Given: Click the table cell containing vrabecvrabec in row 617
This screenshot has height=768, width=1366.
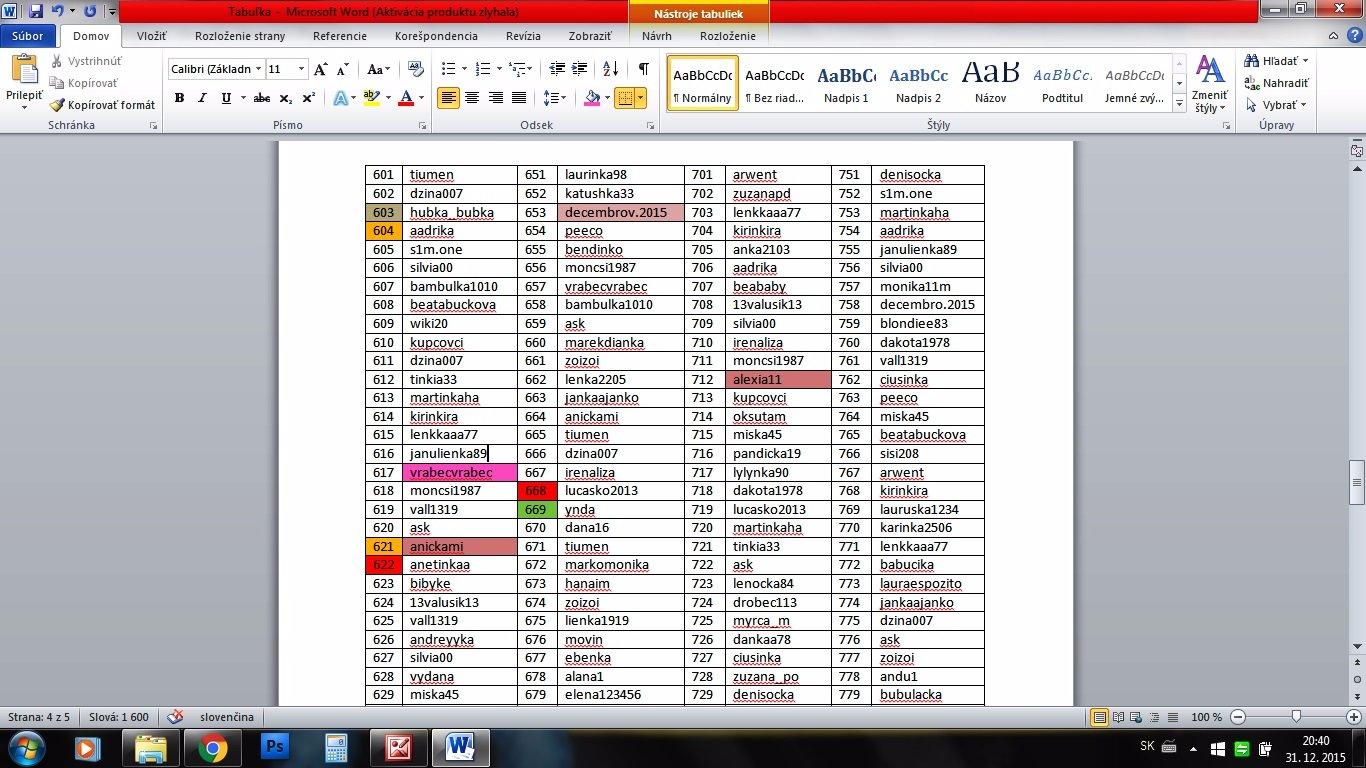Looking at the screenshot, I should (459, 473).
